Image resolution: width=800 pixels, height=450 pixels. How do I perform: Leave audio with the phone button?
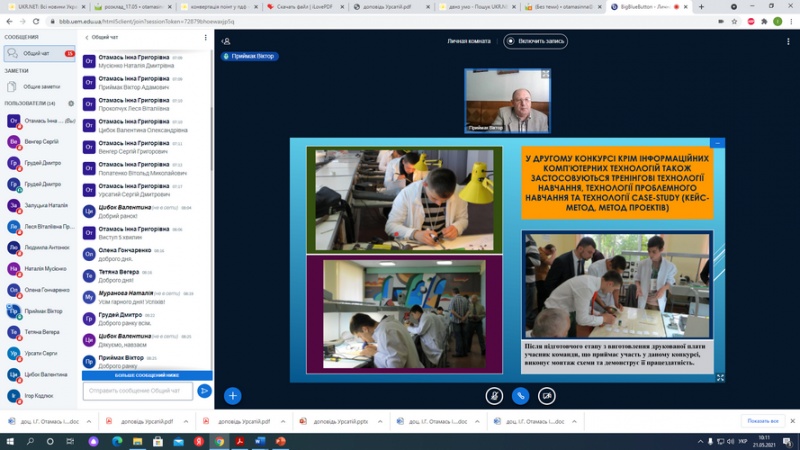point(520,395)
